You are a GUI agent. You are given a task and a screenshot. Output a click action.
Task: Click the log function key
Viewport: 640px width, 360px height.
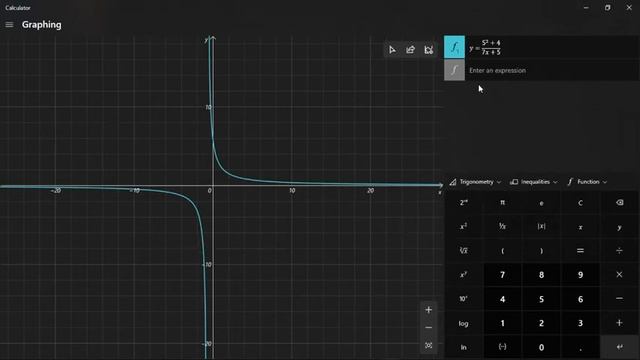[x=464, y=323]
